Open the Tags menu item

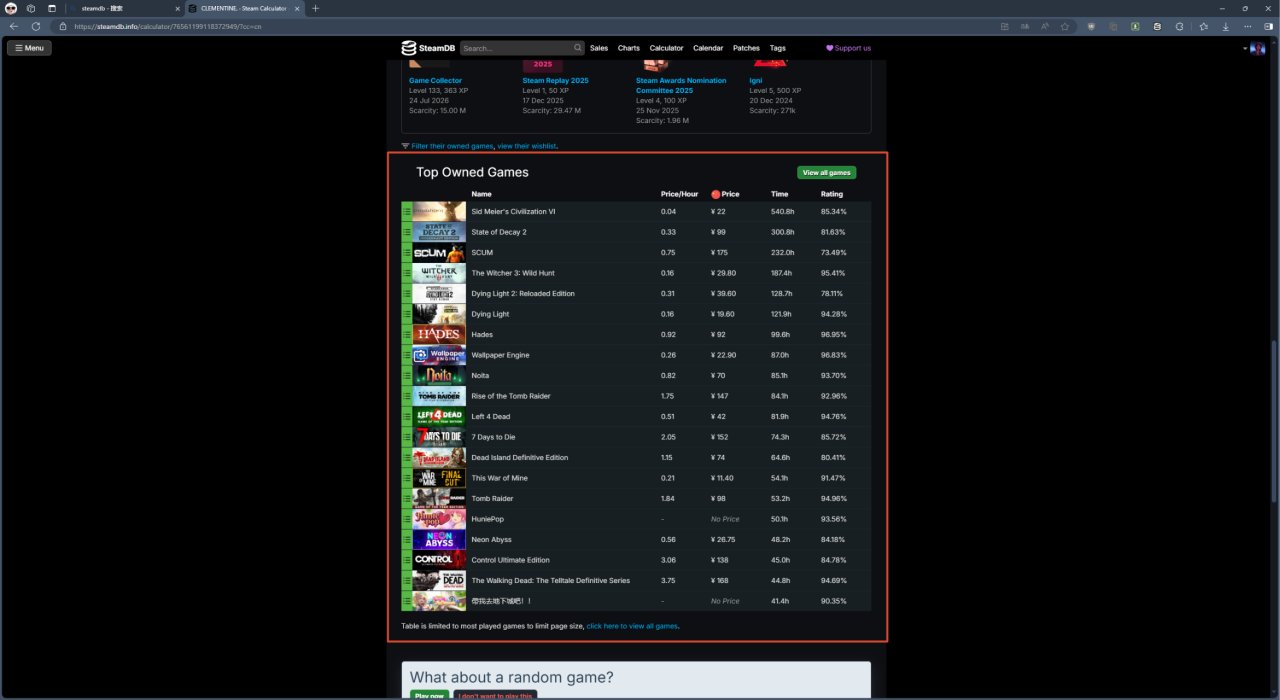click(778, 48)
